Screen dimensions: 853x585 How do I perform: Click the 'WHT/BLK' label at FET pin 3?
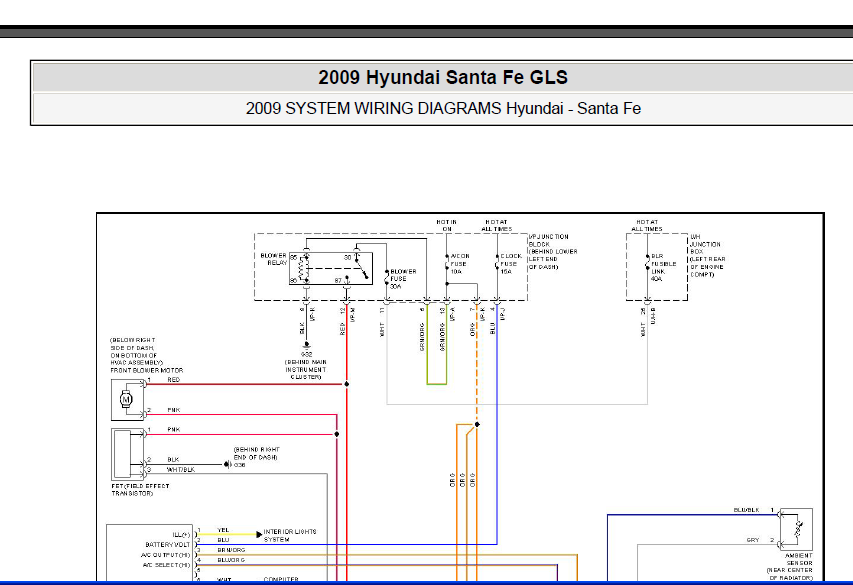[x=181, y=470]
